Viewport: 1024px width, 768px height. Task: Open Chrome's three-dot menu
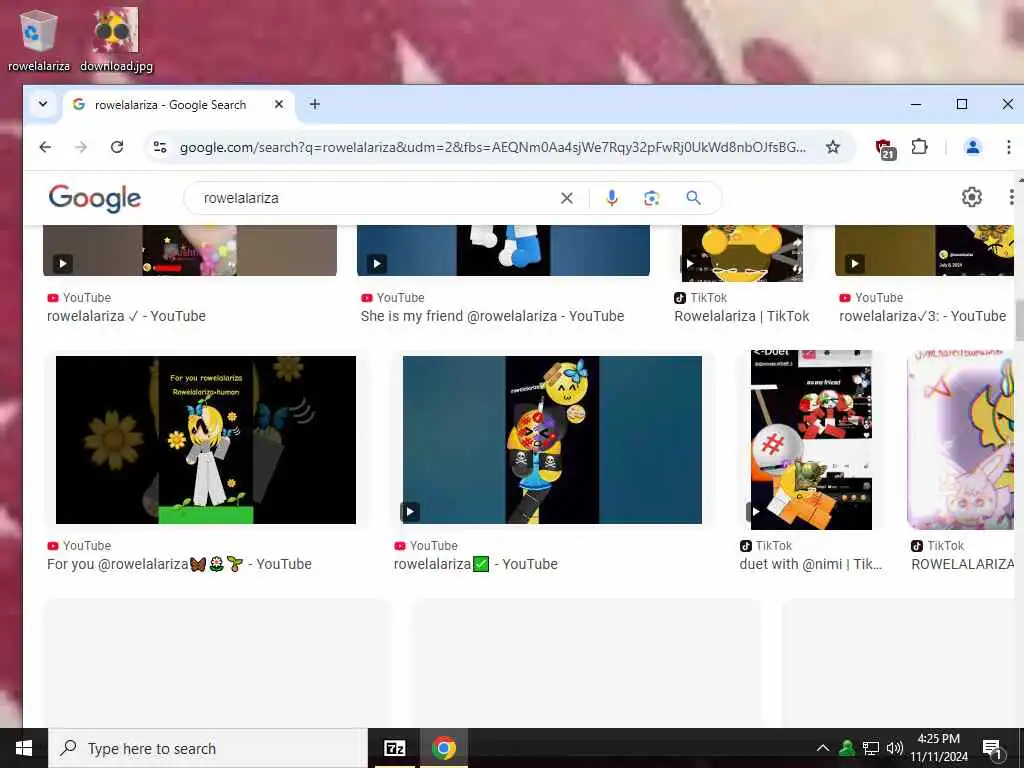pos(1008,147)
